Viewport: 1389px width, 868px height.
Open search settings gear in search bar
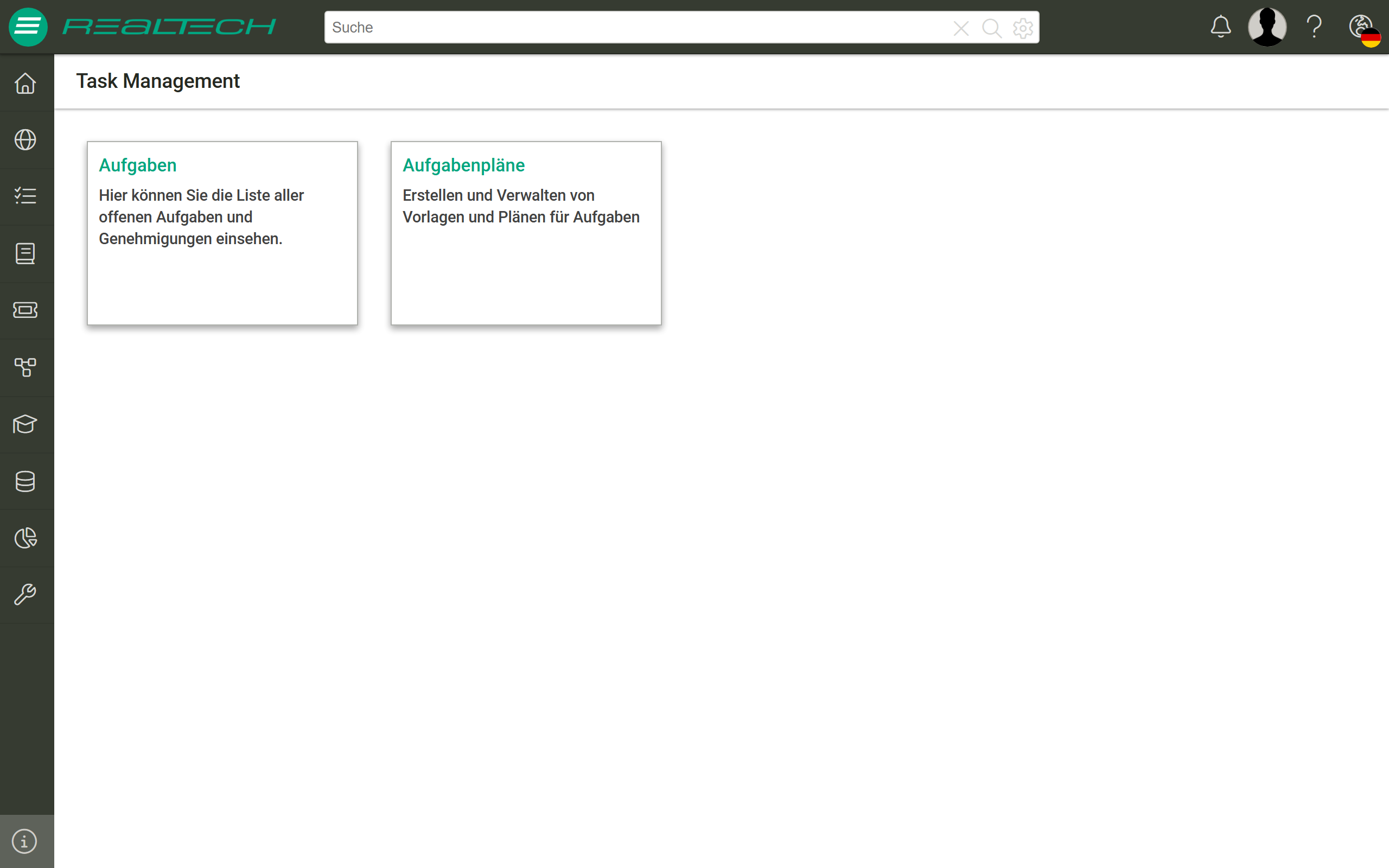coord(1023,28)
